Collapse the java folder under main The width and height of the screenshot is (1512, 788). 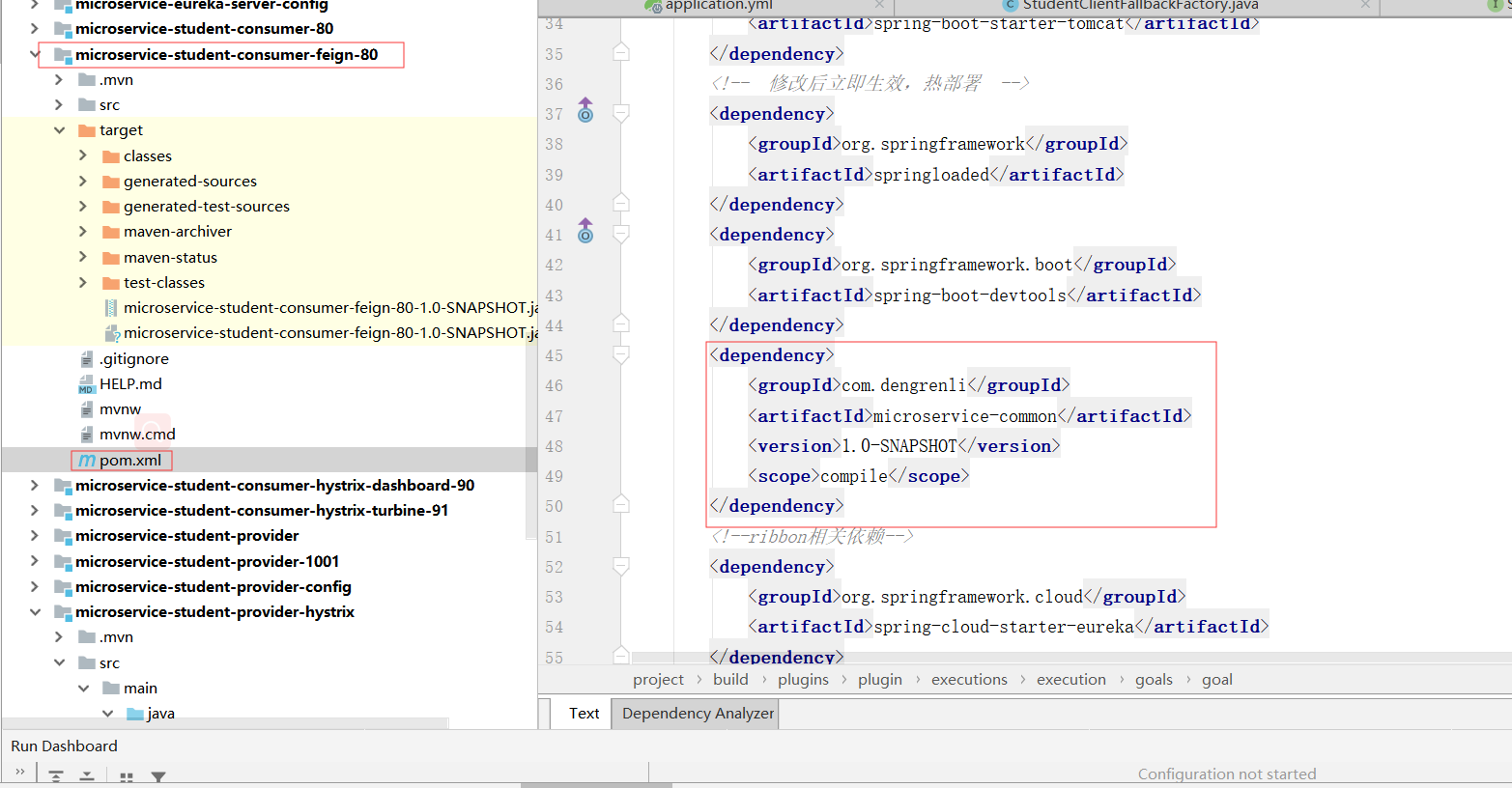pos(107,713)
